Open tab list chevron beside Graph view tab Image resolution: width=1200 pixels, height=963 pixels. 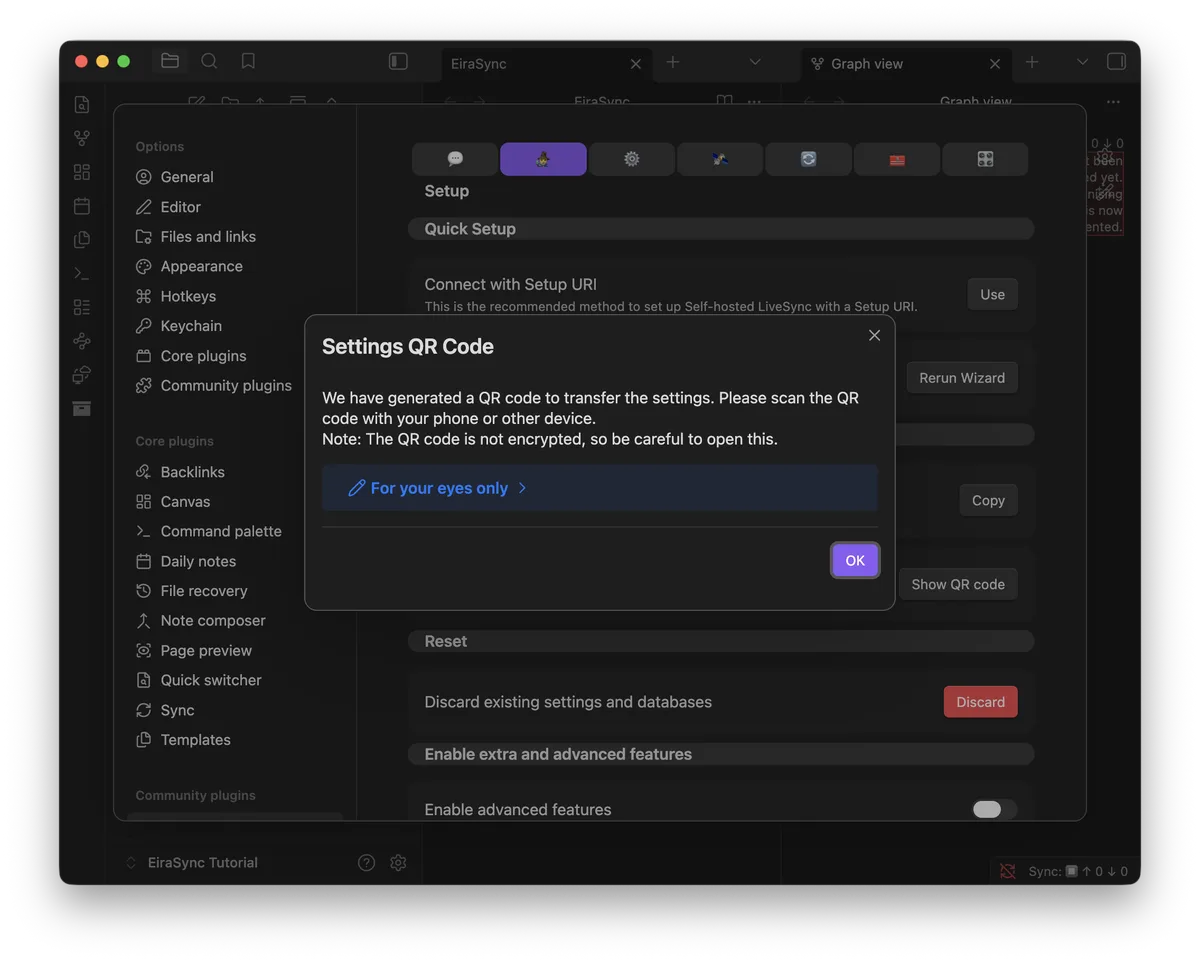(1082, 62)
